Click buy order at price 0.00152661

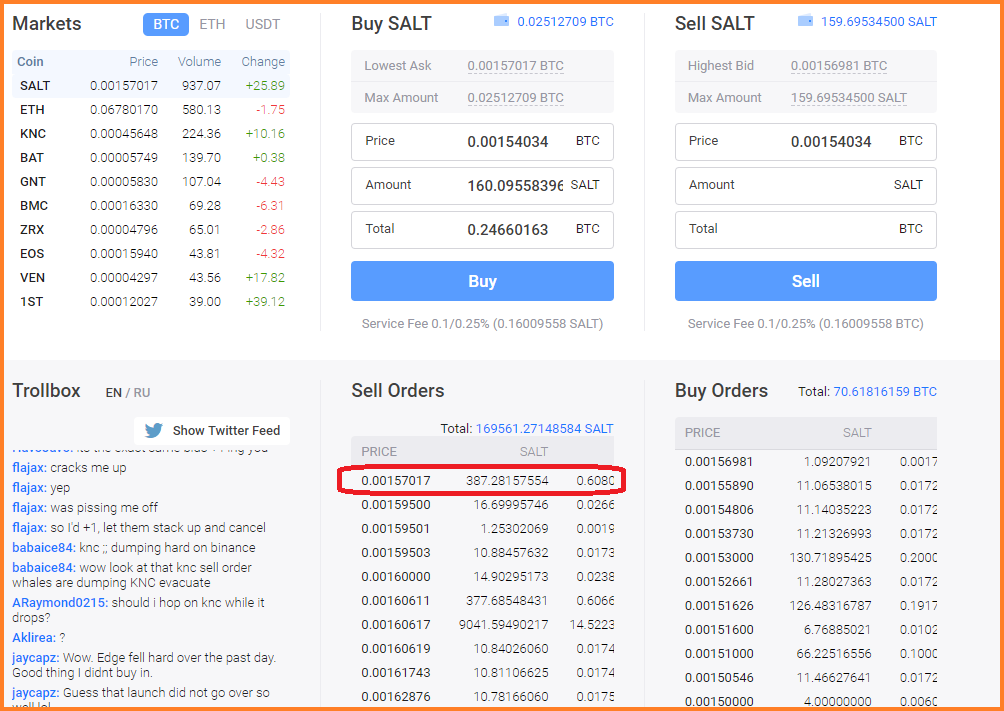[806, 582]
